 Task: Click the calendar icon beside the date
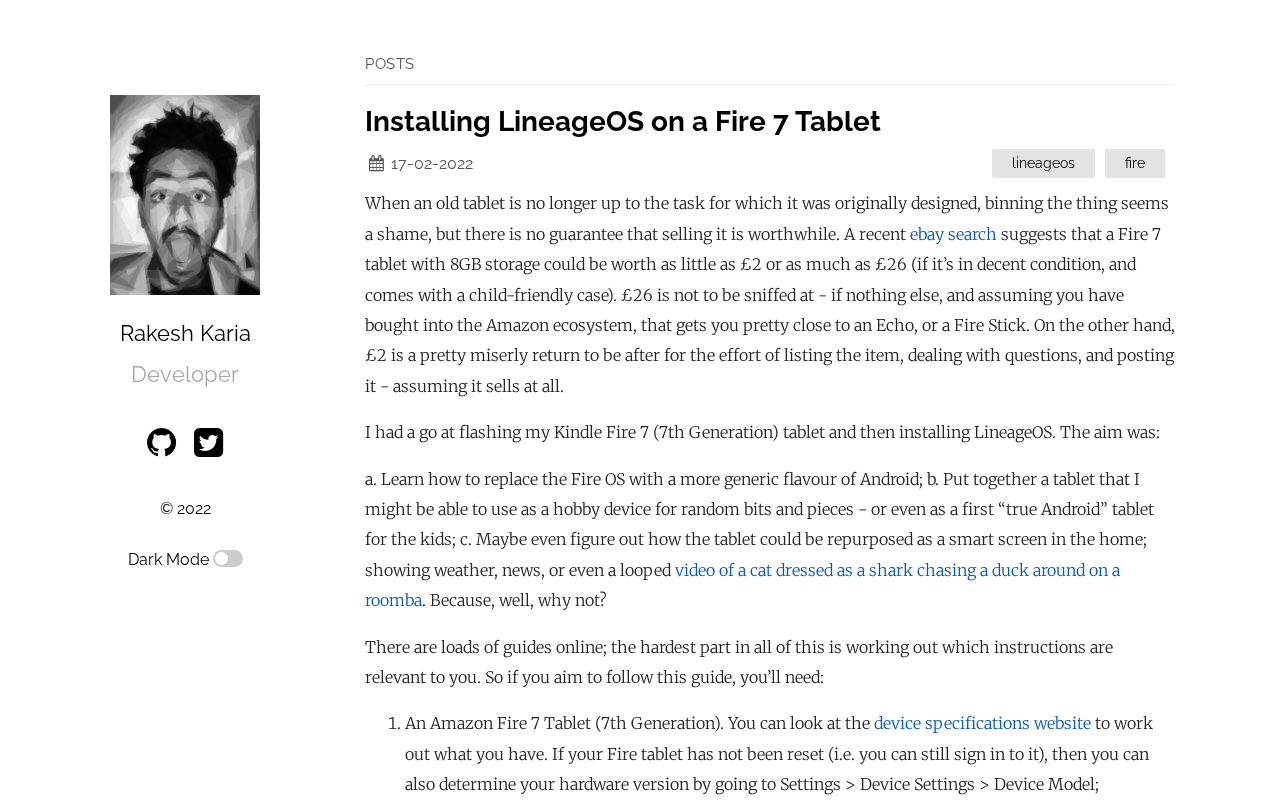[376, 164]
